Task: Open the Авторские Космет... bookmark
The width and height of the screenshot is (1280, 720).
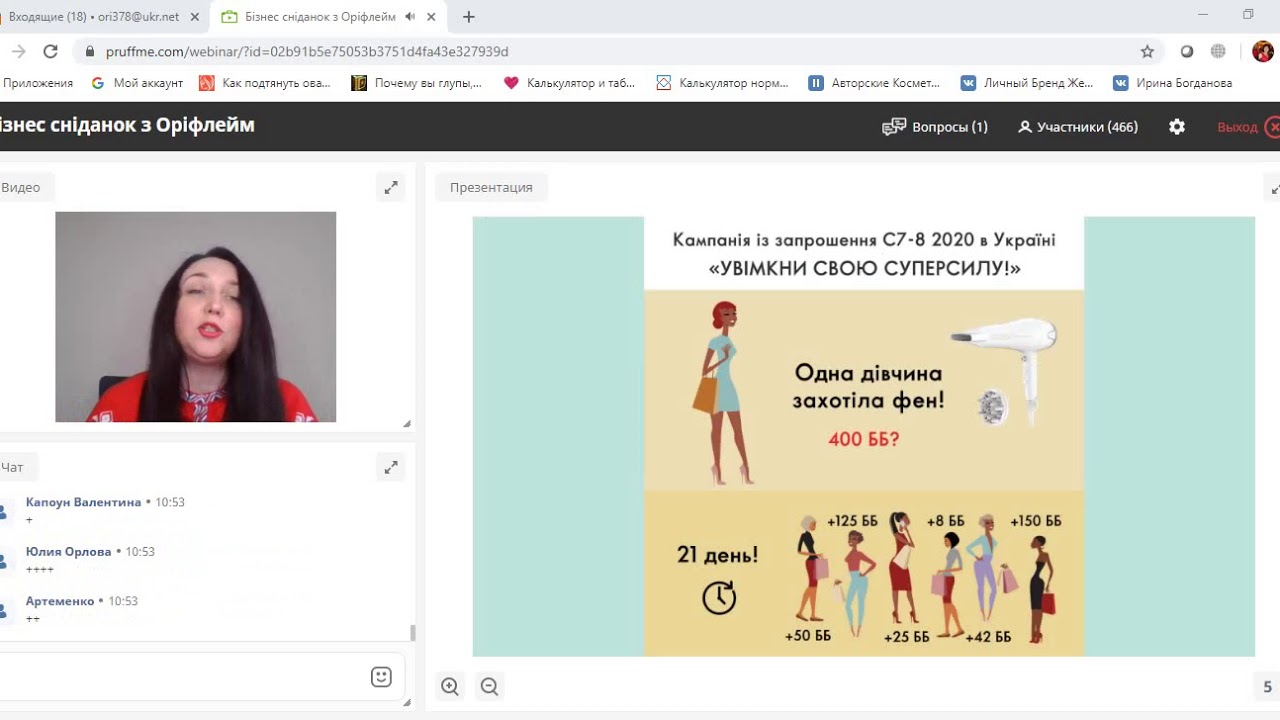Action: 875,83
